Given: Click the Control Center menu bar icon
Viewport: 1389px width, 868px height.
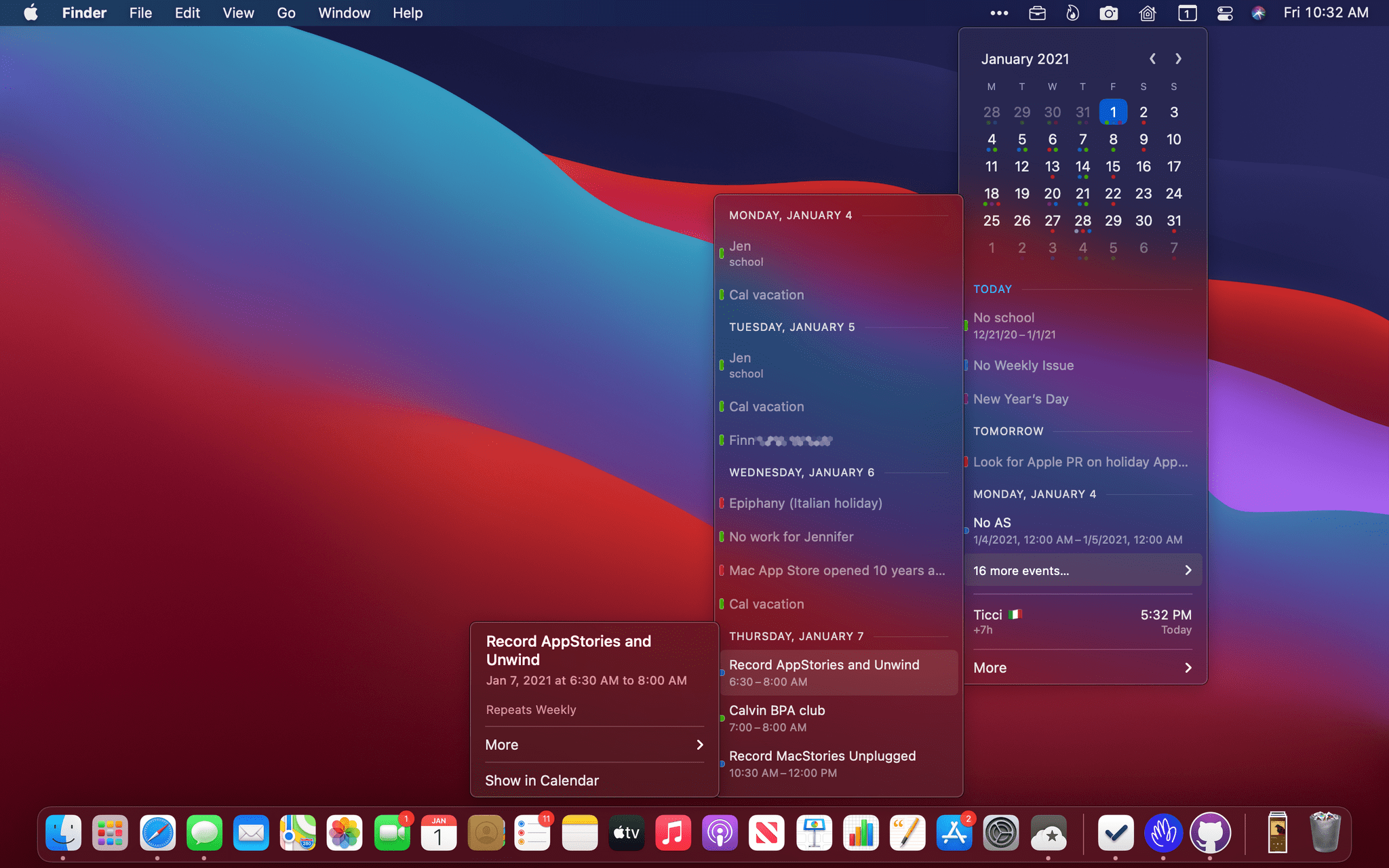Looking at the screenshot, I should point(1225,13).
